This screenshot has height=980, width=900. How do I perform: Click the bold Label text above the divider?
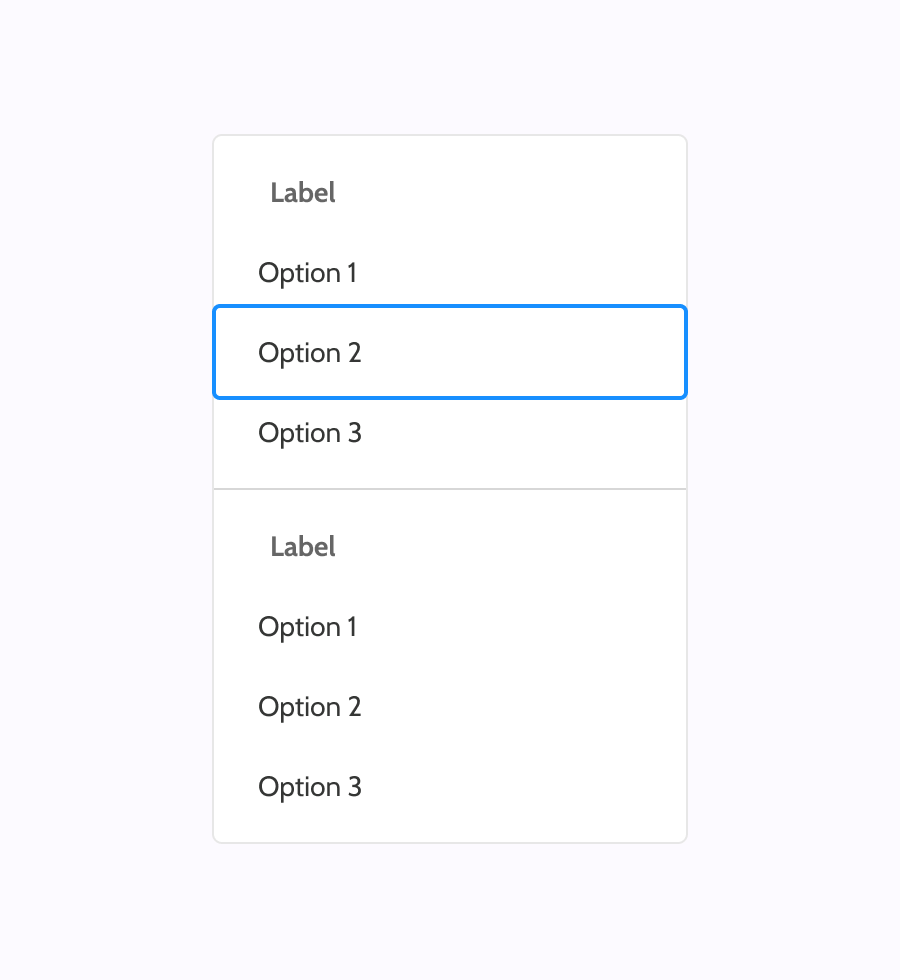(x=303, y=193)
